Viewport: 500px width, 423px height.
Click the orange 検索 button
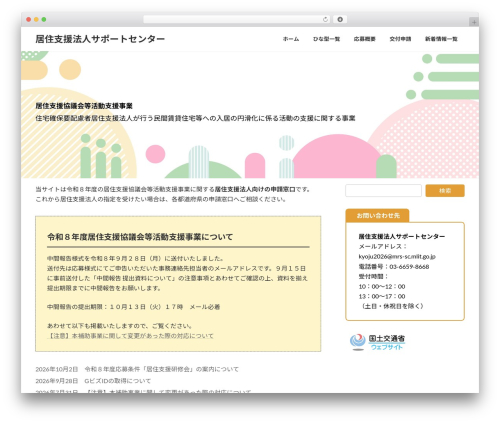coord(445,191)
